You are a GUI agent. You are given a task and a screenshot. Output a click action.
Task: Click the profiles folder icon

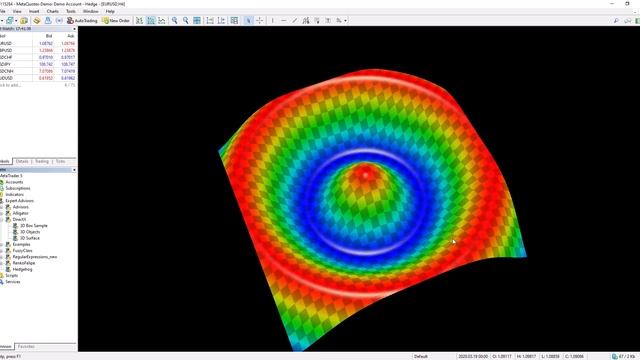click(x=24, y=20)
